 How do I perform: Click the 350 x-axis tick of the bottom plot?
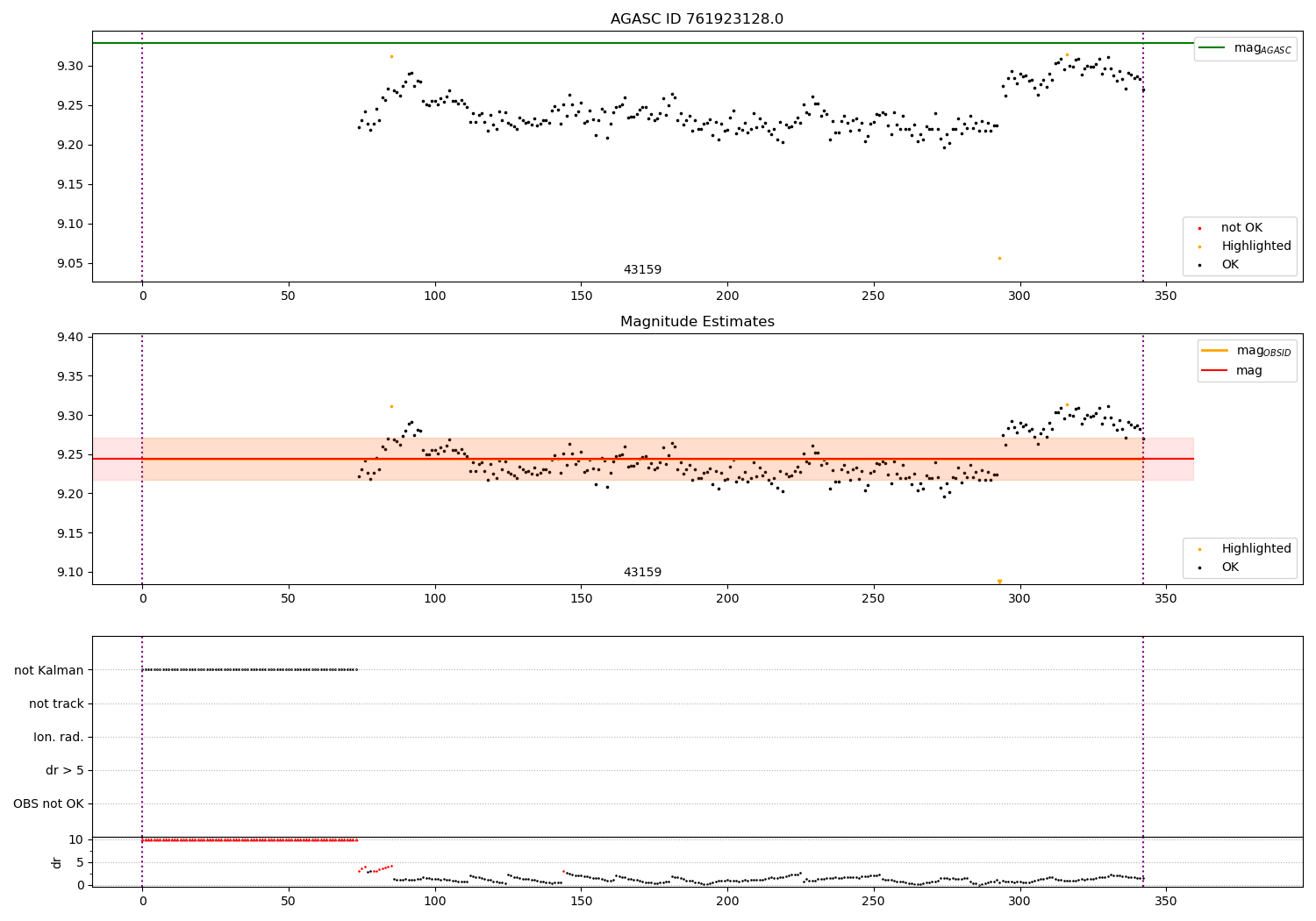1165,901
